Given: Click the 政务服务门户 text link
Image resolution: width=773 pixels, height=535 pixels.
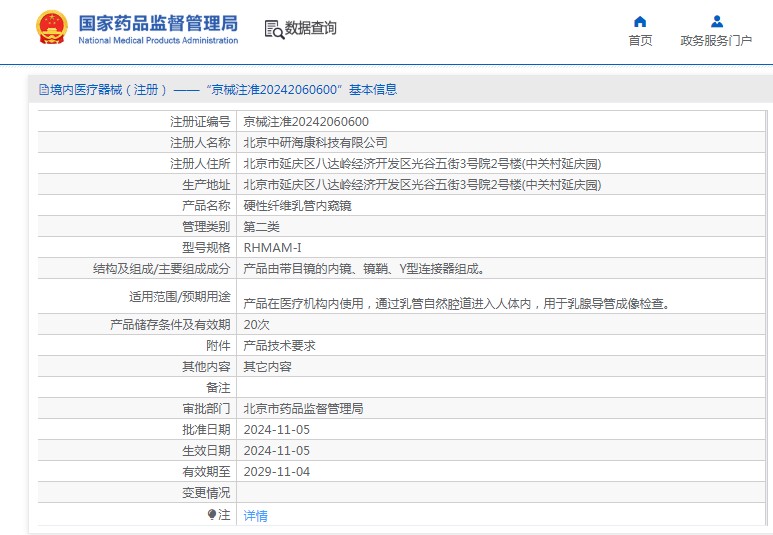Looking at the screenshot, I should coord(716,41).
